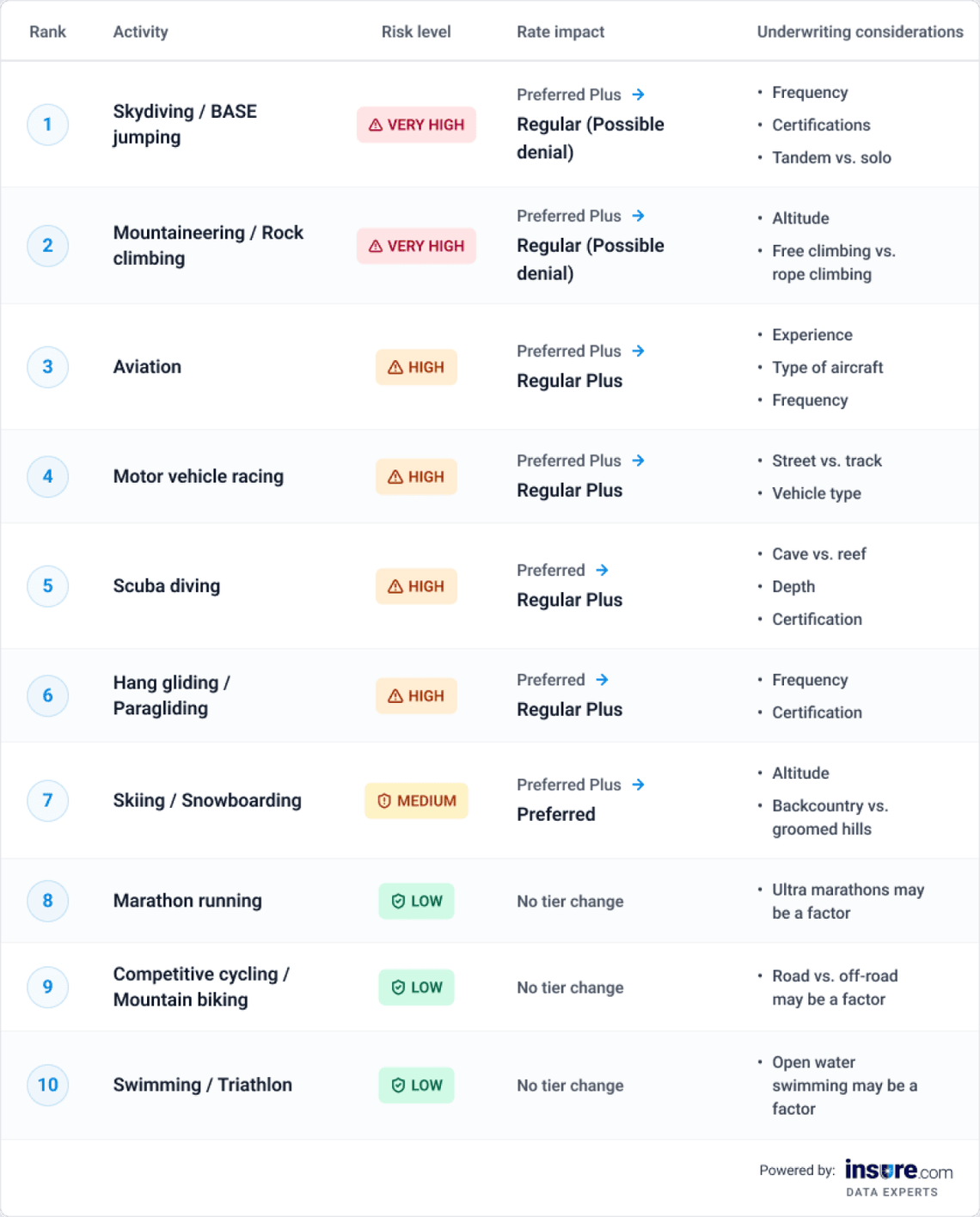Click the MEDIUM badge for Skiing / Snowboarding
Viewport: 980px width, 1217px height.
click(x=416, y=801)
